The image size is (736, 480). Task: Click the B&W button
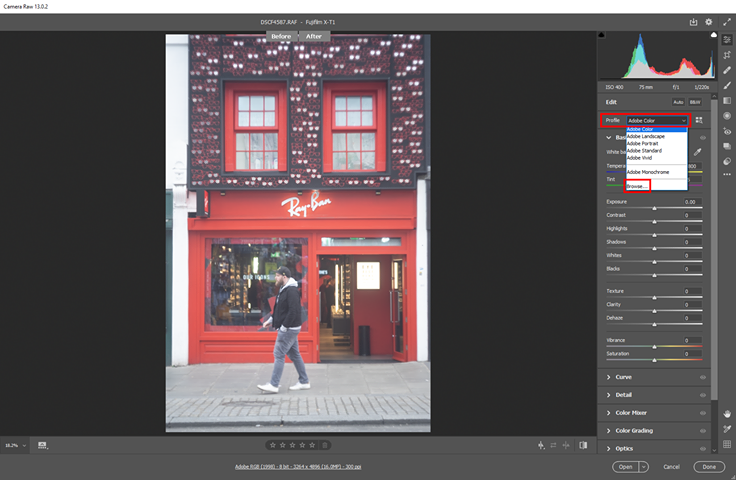(x=695, y=102)
